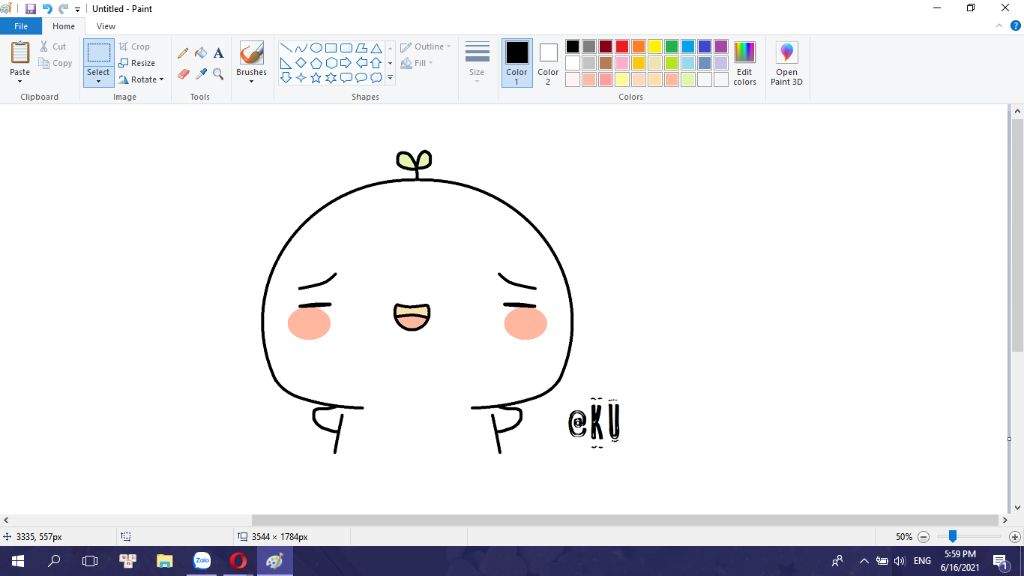Viewport: 1024px width, 576px height.
Task: Click the ENG language indicator
Action: click(922, 561)
